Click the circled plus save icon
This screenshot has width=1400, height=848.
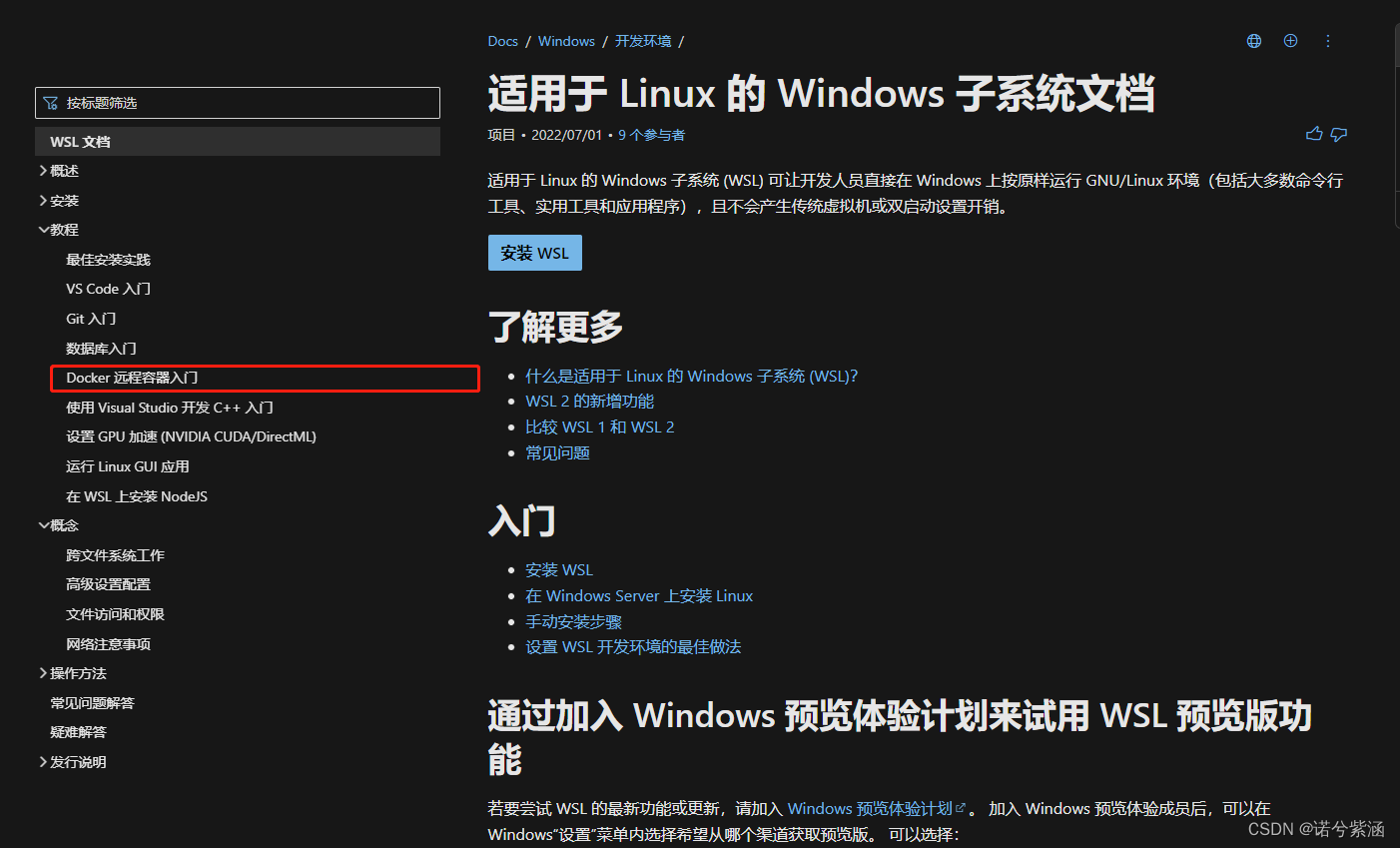pos(1291,41)
